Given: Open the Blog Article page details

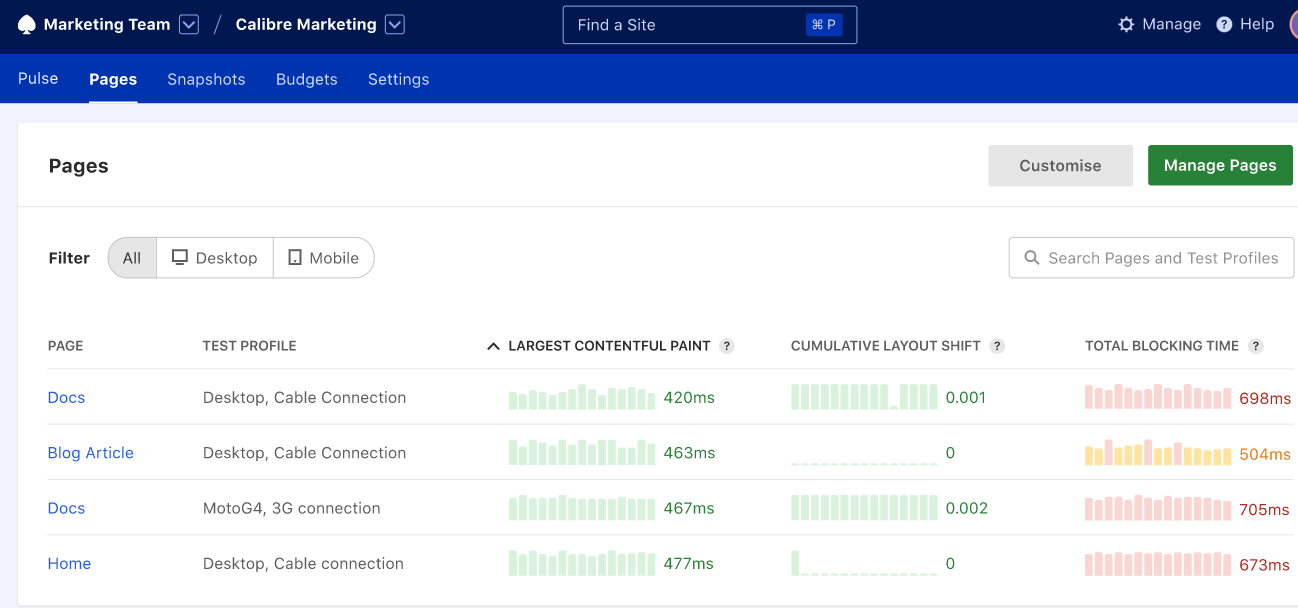Looking at the screenshot, I should pos(90,452).
